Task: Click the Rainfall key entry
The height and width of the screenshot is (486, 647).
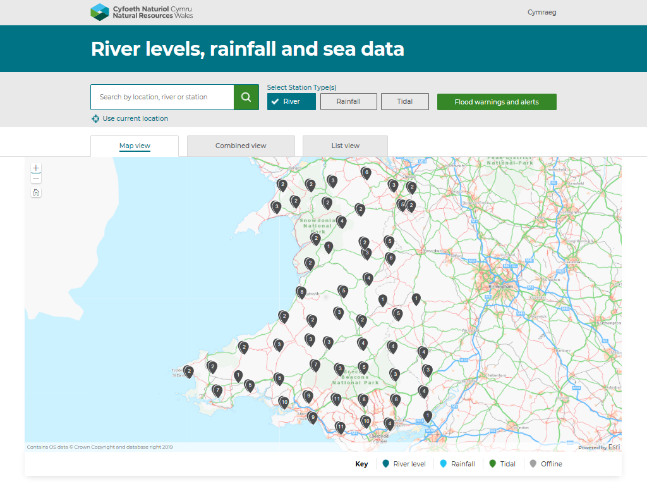Action: point(458,464)
